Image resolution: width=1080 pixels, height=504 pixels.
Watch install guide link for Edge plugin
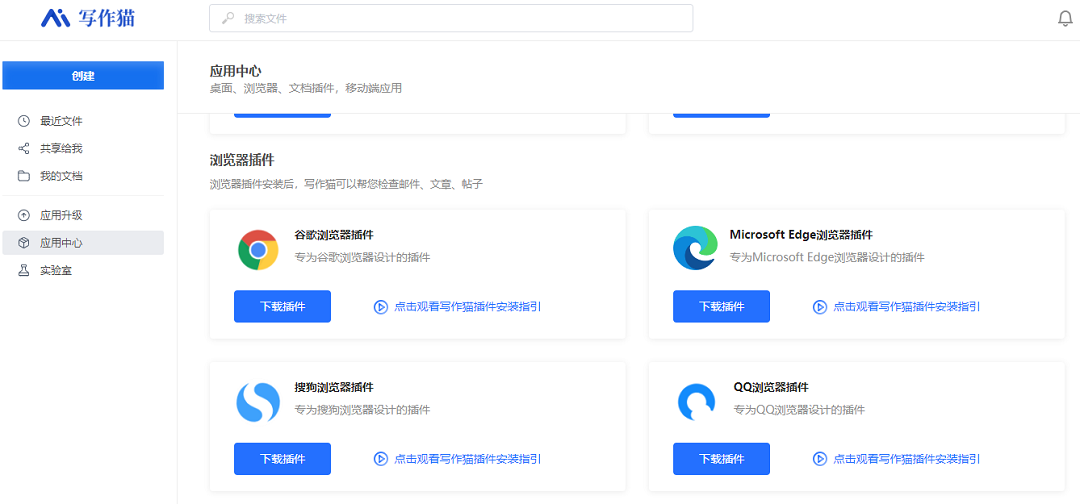pyautogui.click(x=907, y=307)
